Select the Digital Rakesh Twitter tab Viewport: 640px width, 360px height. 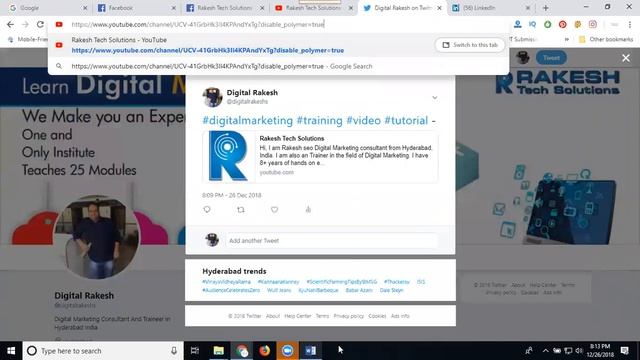[402, 8]
